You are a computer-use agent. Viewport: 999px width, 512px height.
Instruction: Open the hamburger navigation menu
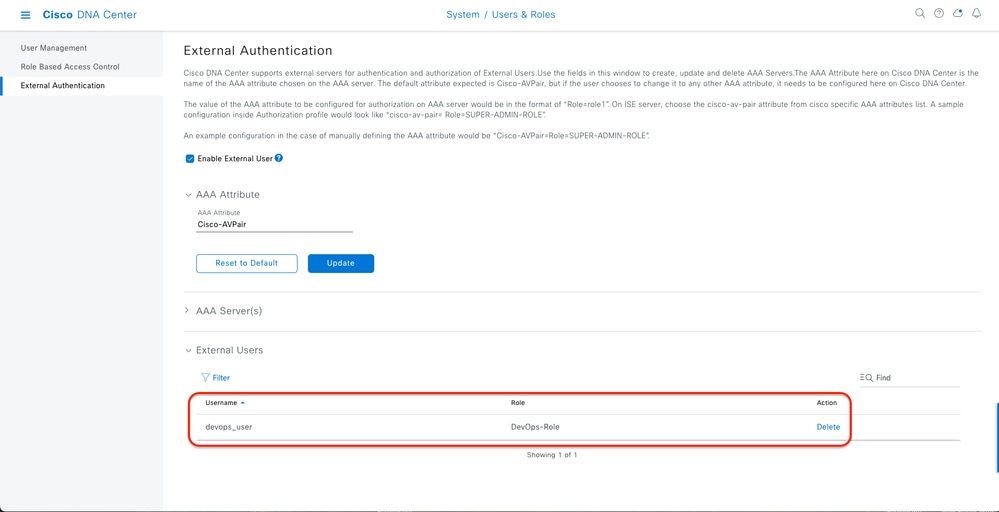click(25, 15)
